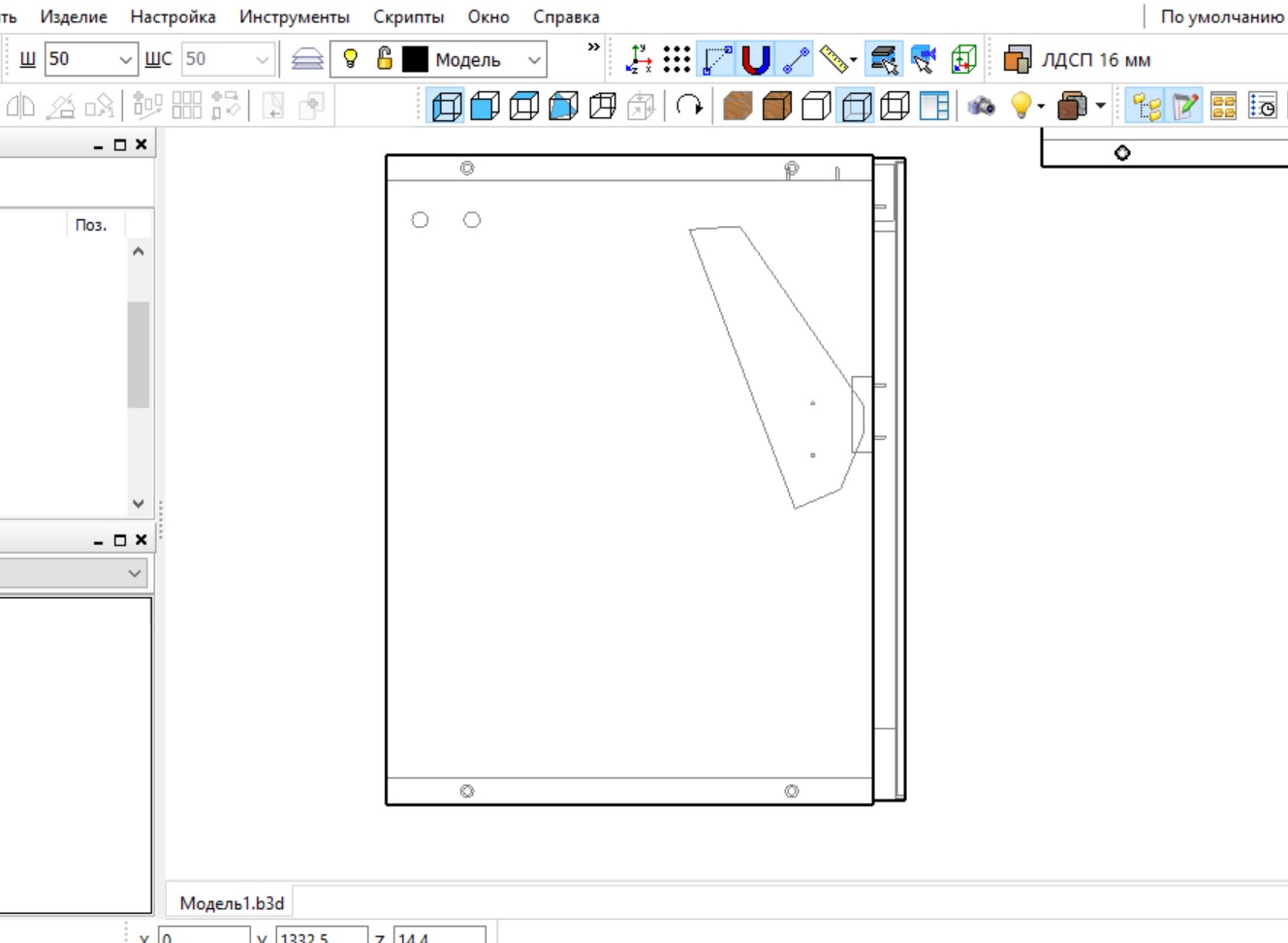1288x943 pixels.
Task: Toggle the dotted grid display
Action: pos(676,60)
